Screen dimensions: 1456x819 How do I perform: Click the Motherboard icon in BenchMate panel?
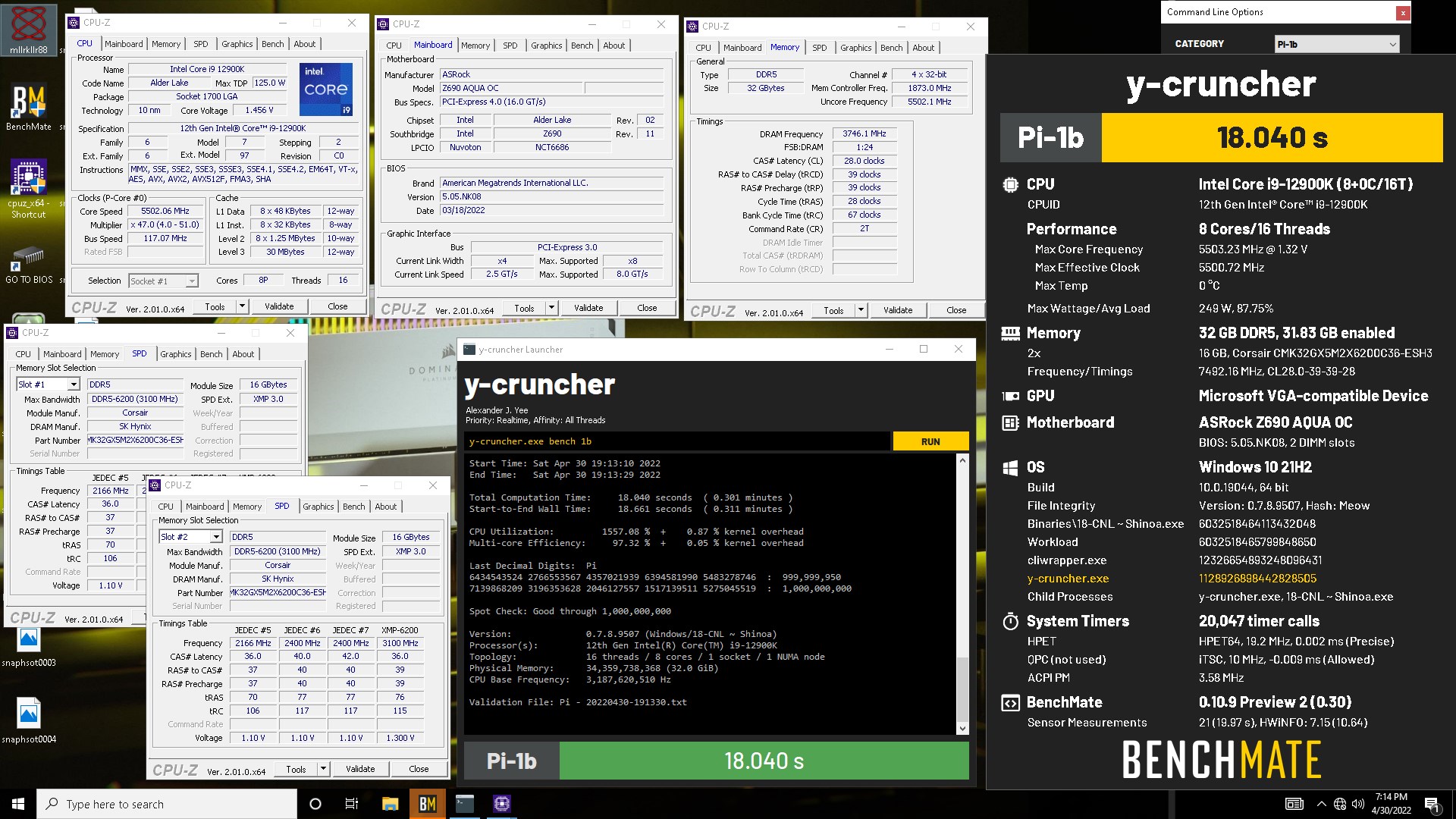tap(1010, 422)
